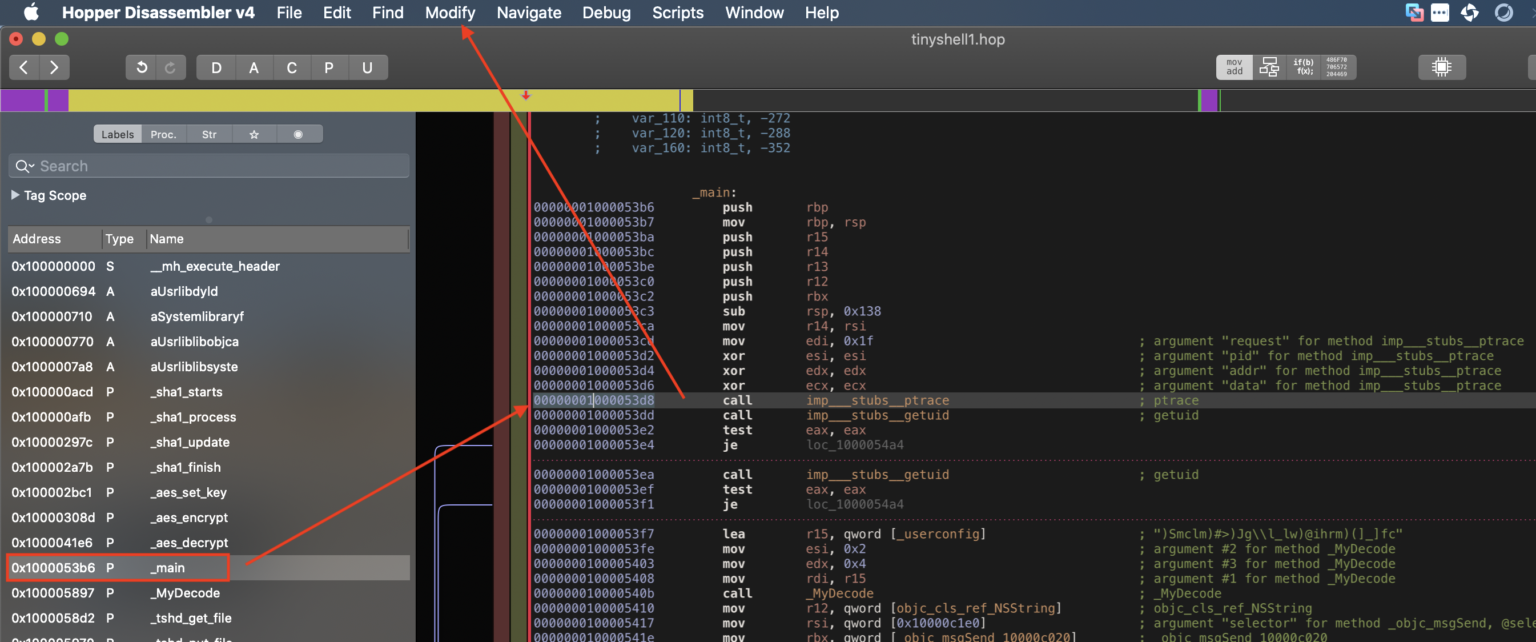Open the Scripts menu
The height and width of the screenshot is (642, 1536).
point(678,12)
